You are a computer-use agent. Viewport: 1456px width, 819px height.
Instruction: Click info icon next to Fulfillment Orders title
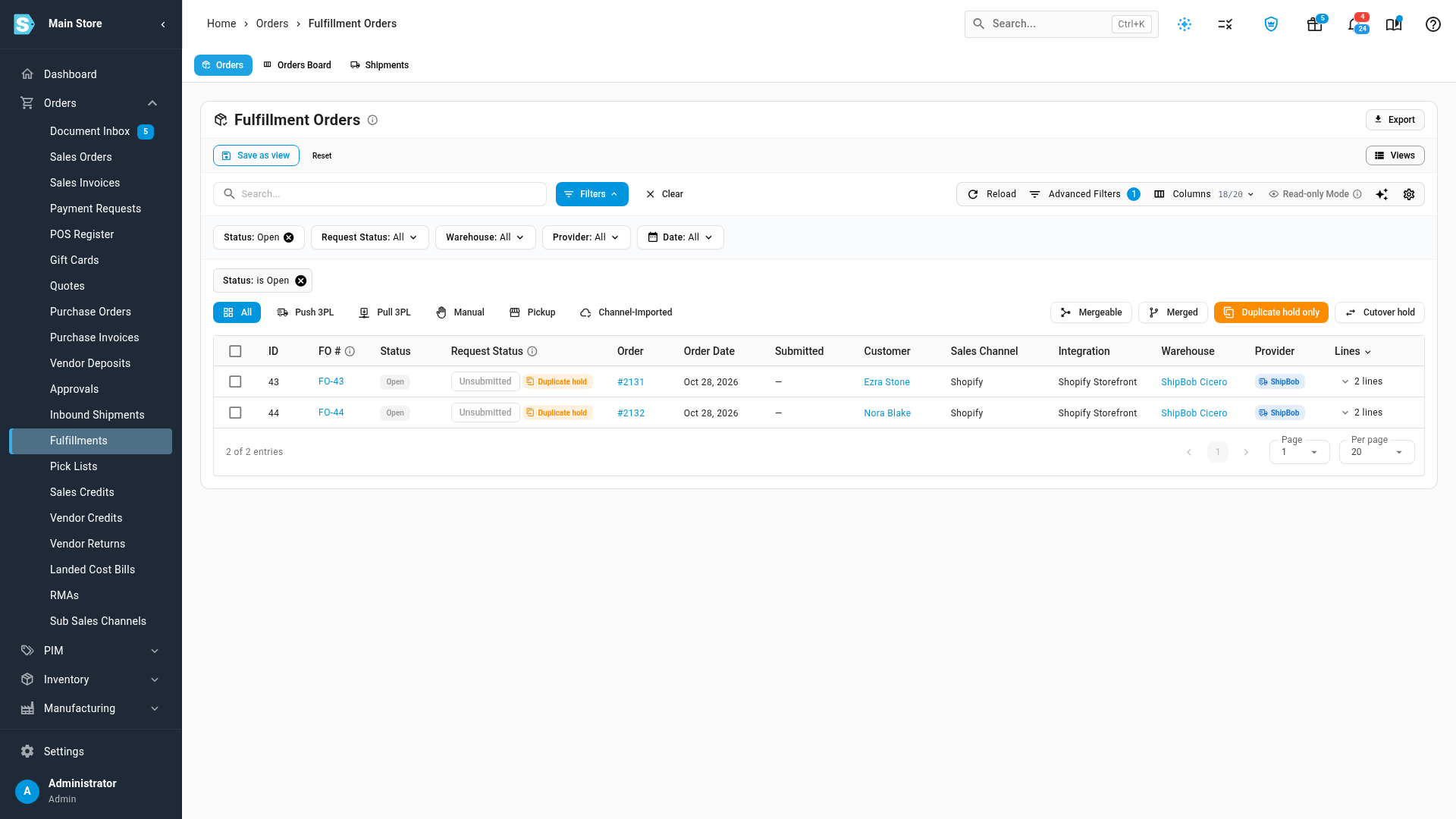372,120
